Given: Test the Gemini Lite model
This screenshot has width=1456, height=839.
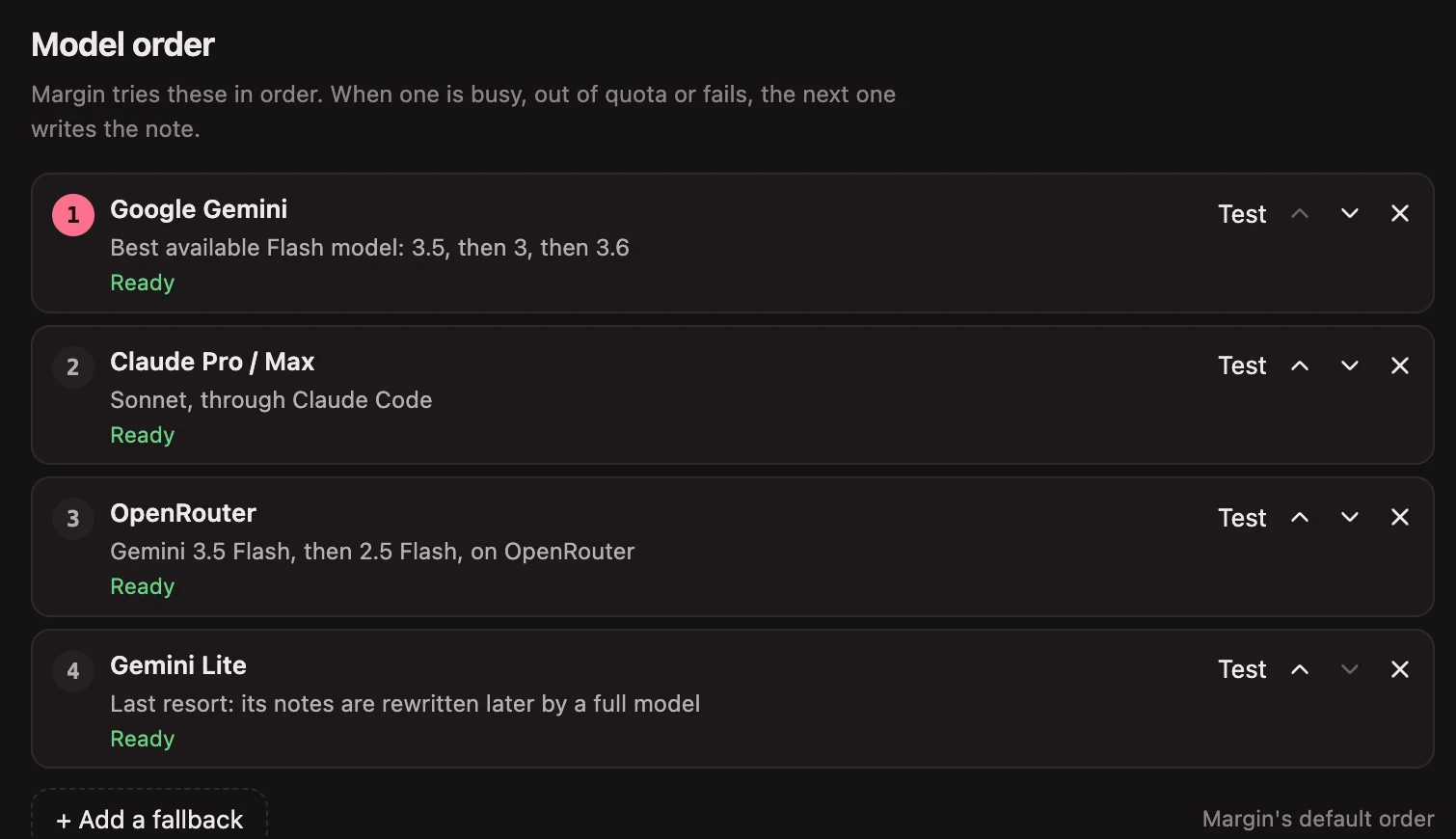Looking at the screenshot, I should coord(1242,669).
